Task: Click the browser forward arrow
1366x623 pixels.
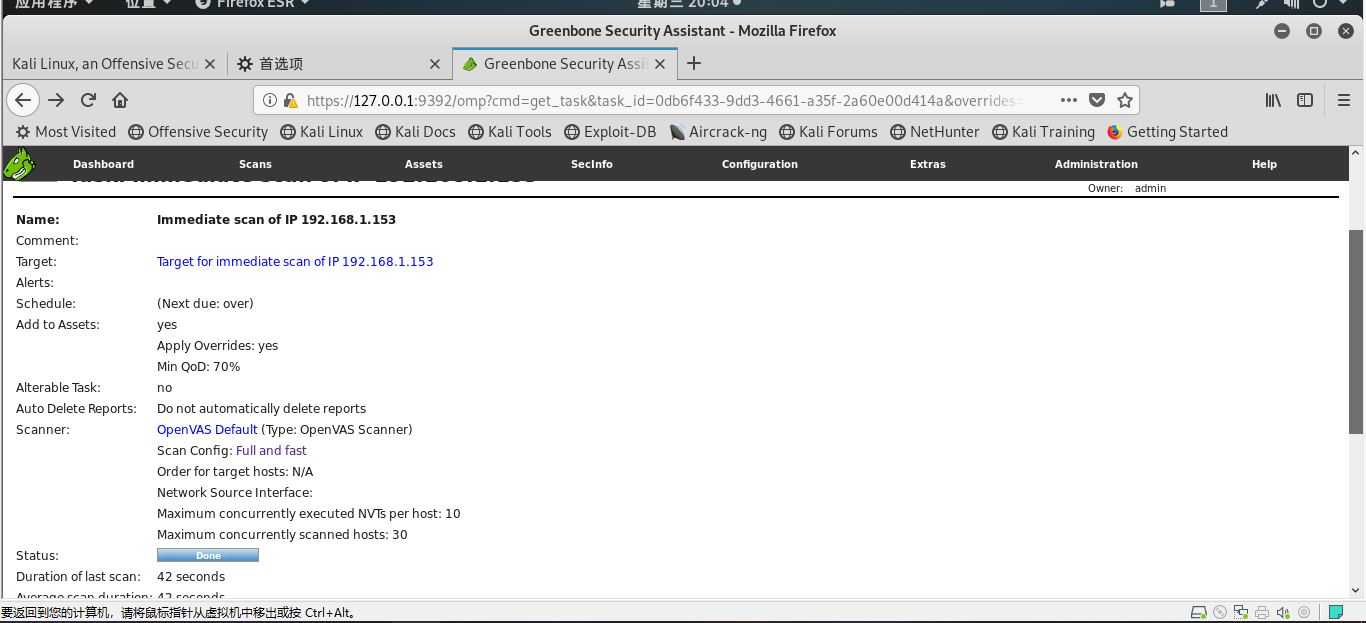Action: point(56,100)
